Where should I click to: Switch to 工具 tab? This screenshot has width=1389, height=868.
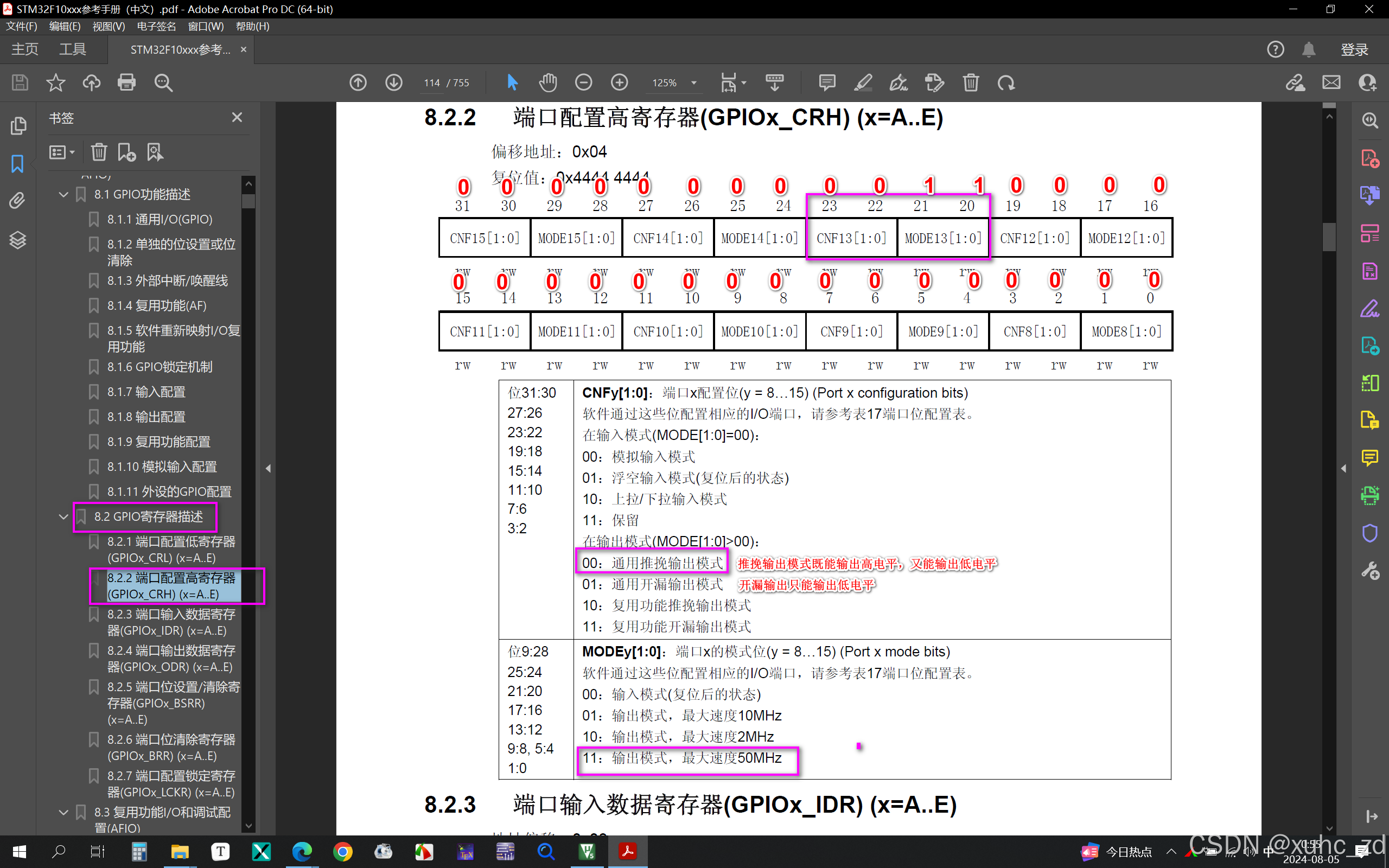click(73, 49)
